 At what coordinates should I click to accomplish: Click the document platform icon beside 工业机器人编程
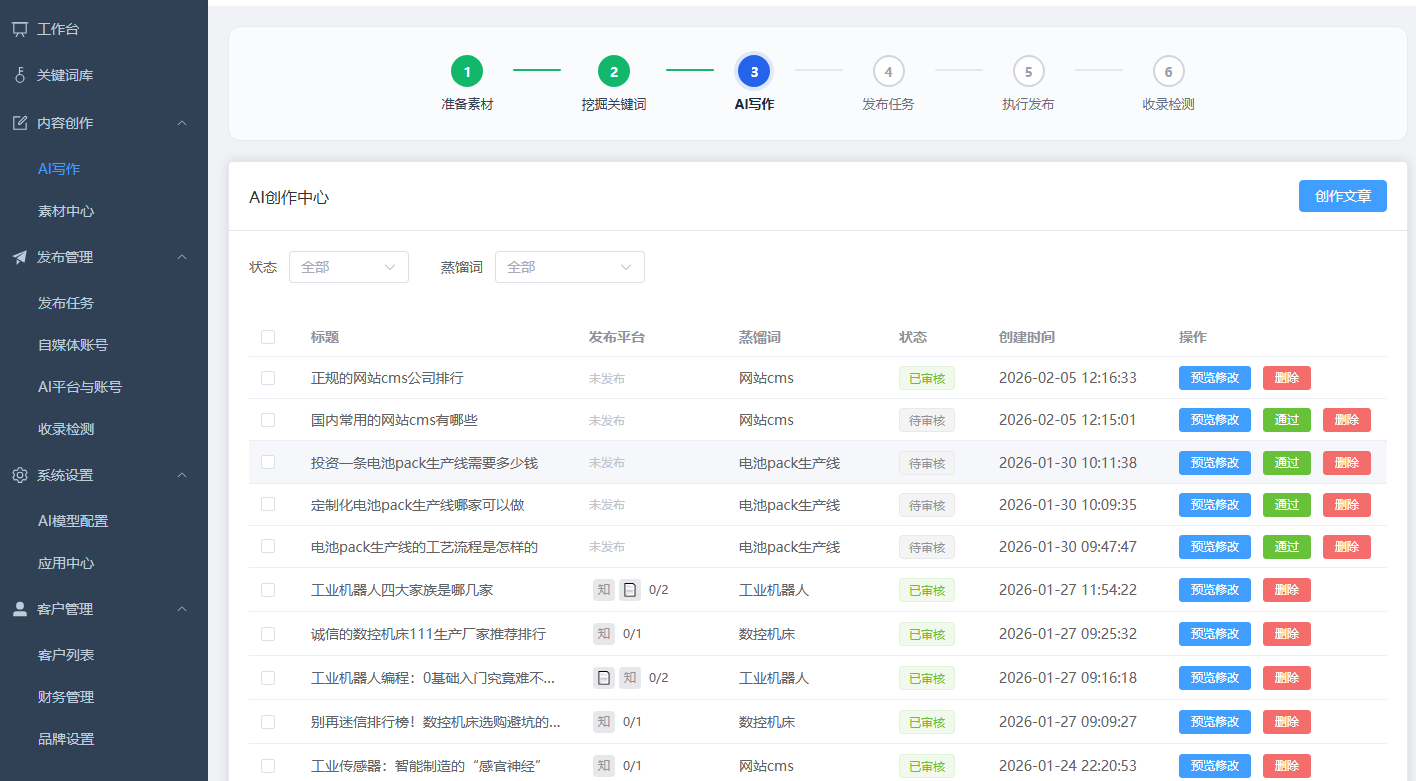coord(604,677)
